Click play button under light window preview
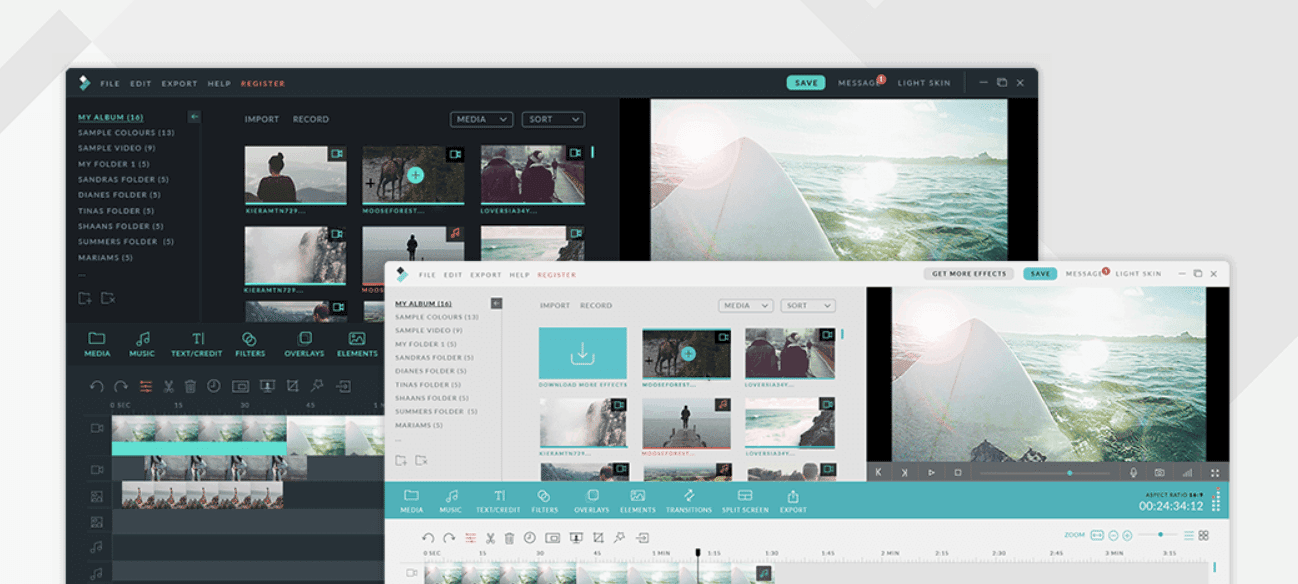 [931, 472]
